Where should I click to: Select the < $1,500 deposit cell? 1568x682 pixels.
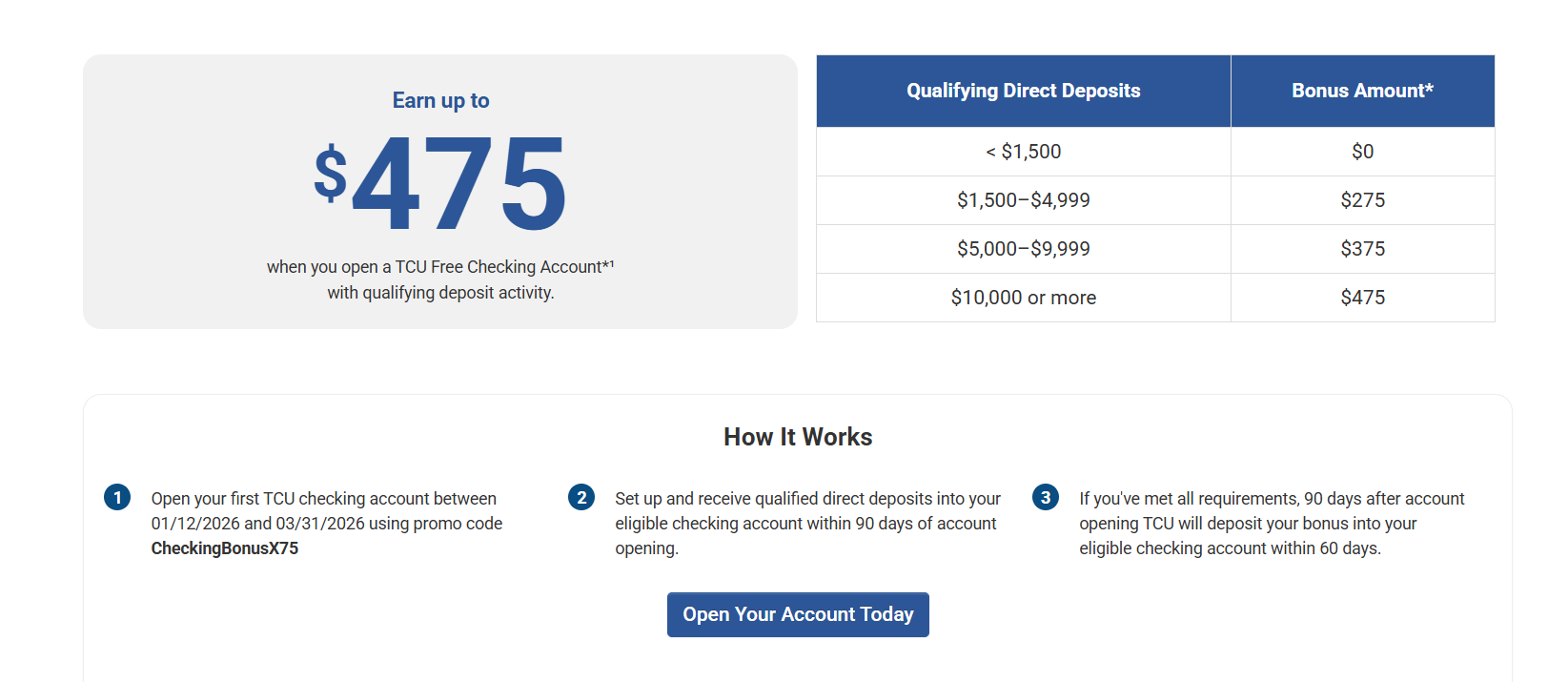coord(1023,152)
